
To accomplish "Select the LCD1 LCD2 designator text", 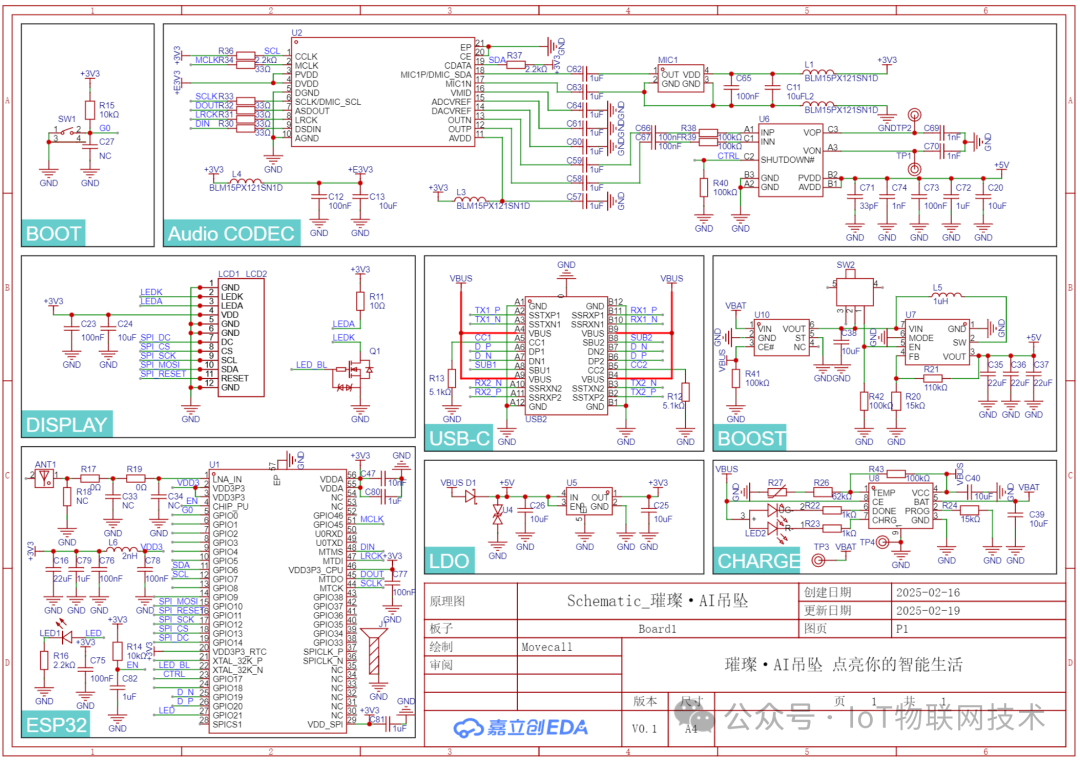I will pyautogui.click(x=242, y=274).
